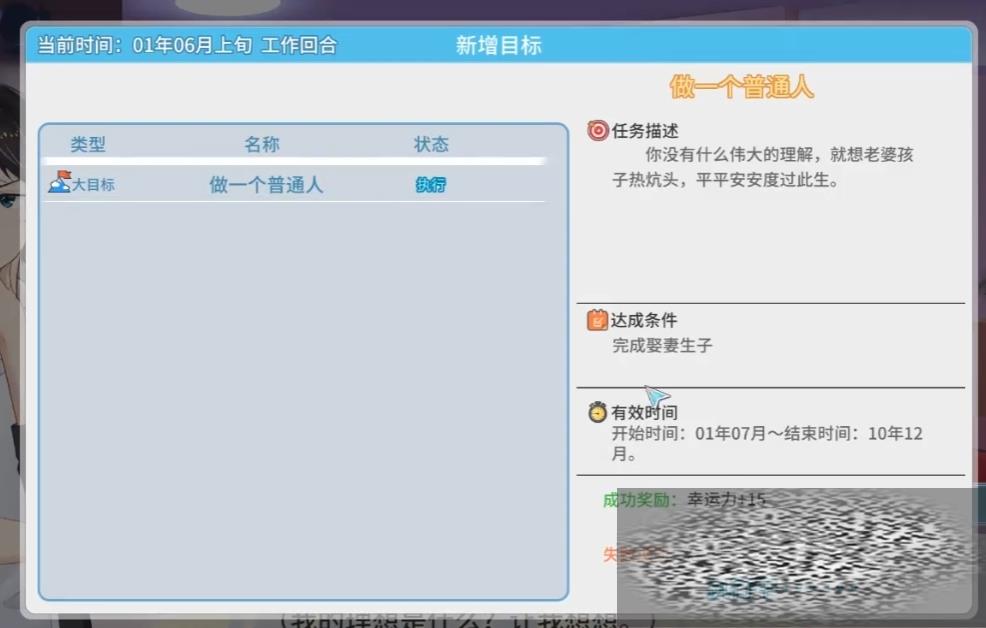The image size is (986, 628).
Task: Select the 执行 status badge in the goal row
Action: pyautogui.click(x=431, y=185)
